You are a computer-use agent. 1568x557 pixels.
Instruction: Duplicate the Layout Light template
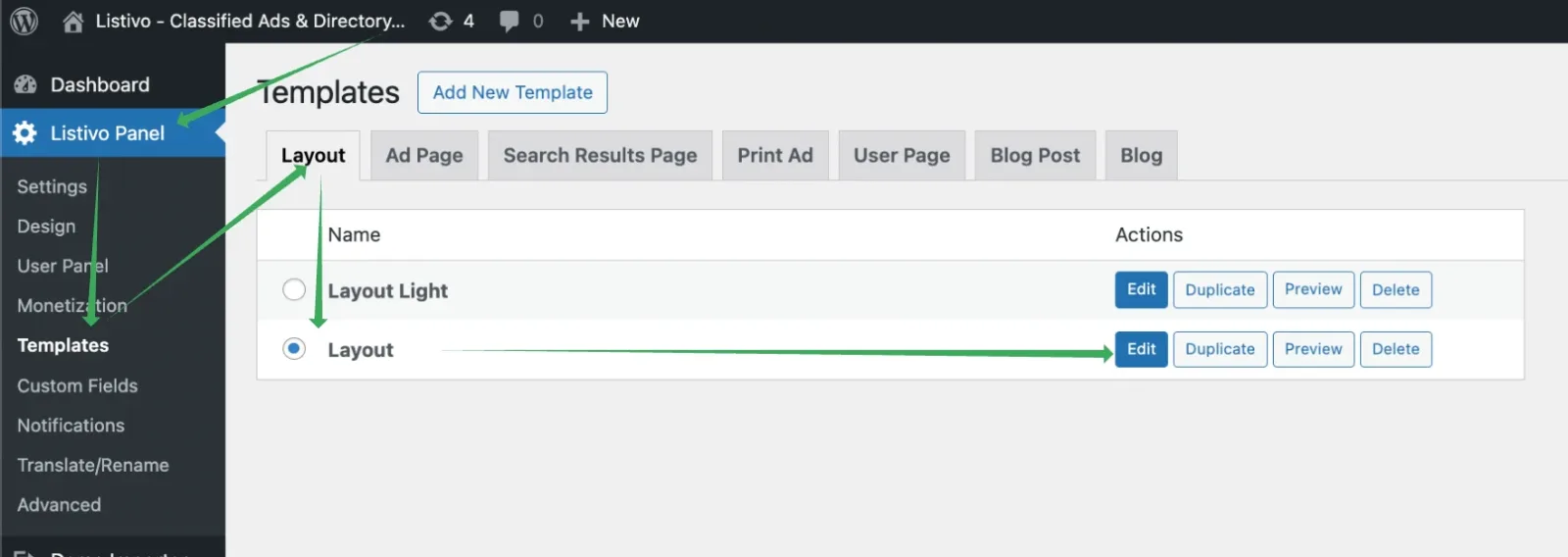click(x=1220, y=289)
